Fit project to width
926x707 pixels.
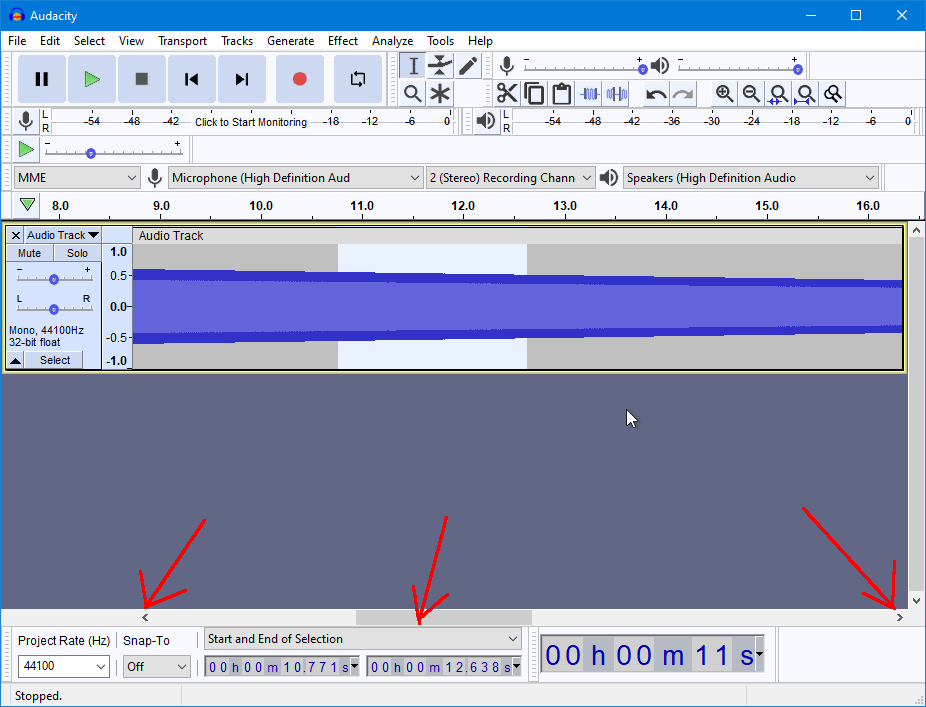806,94
